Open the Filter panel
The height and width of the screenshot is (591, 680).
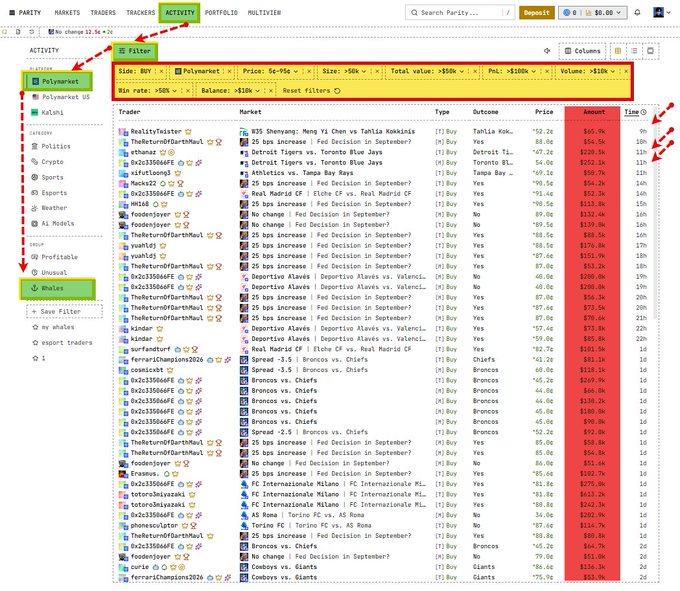point(135,51)
